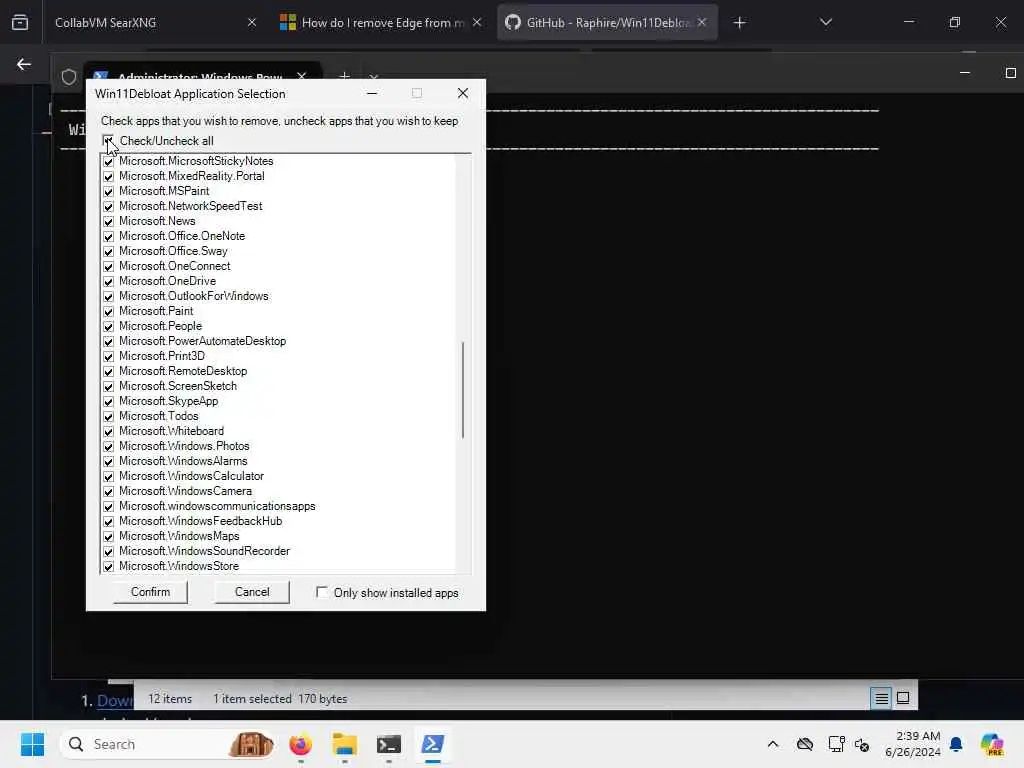Select Microsoft.Office.Sway list text

(173, 251)
